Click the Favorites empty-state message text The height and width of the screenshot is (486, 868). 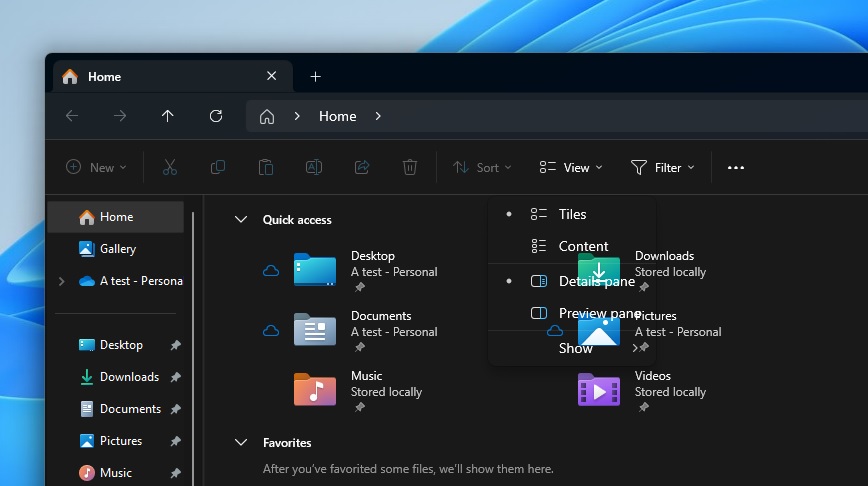409,469
